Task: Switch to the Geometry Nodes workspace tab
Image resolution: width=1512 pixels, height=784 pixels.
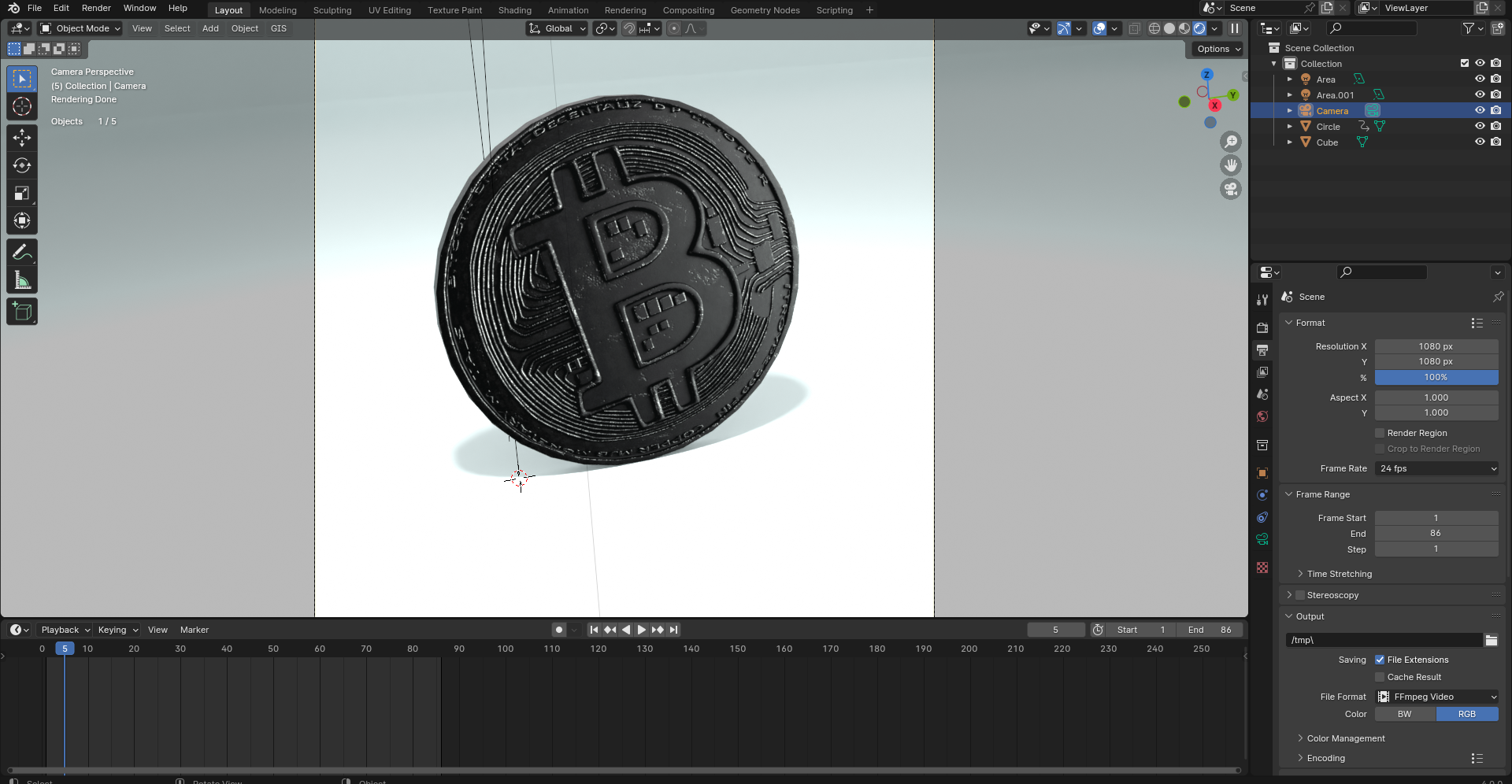Action: pyautogui.click(x=765, y=10)
